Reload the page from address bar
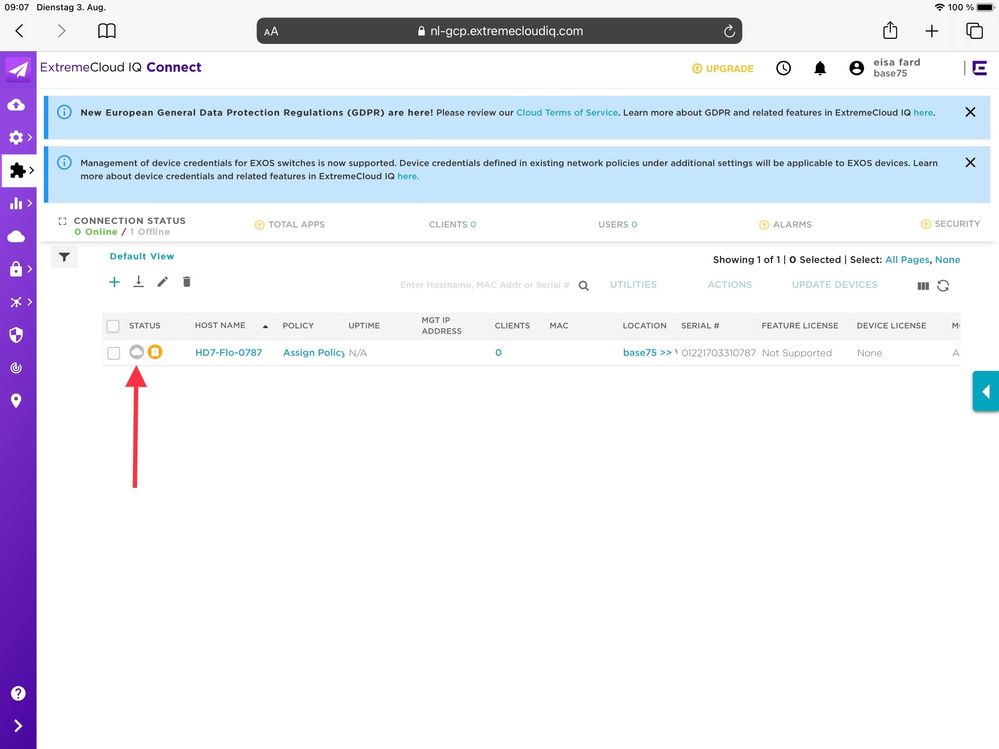The width and height of the screenshot is (999, 749). (x=729, y=31)
